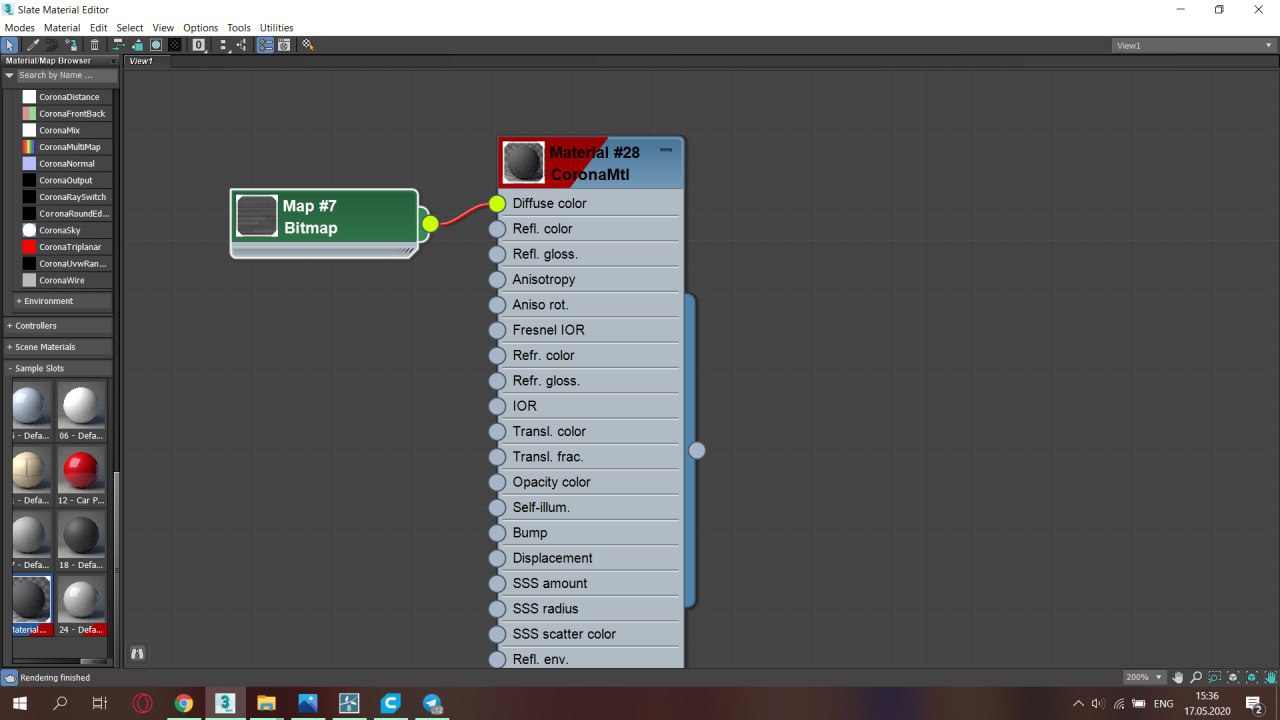The image size is (1280, 720).
Task: Switch to the View1 tab
Action: (x=142, y=61)
